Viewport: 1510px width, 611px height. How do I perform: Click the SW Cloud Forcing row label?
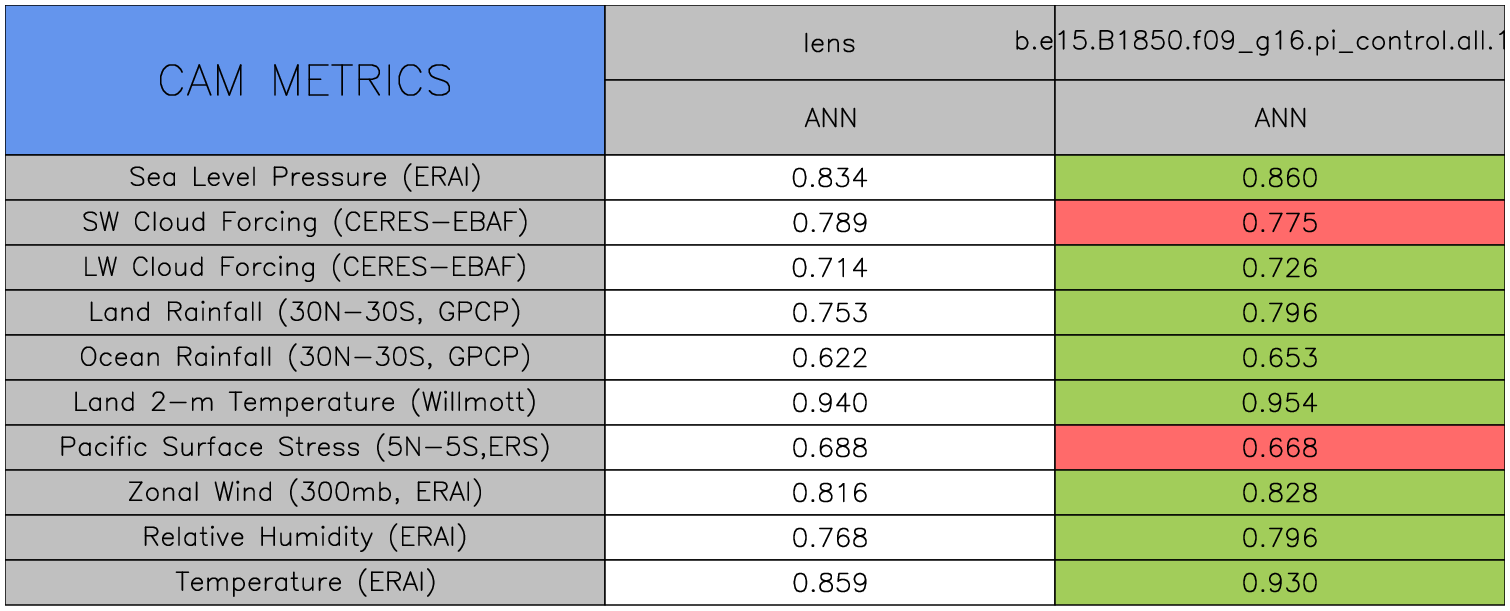[x=305, y=222]
